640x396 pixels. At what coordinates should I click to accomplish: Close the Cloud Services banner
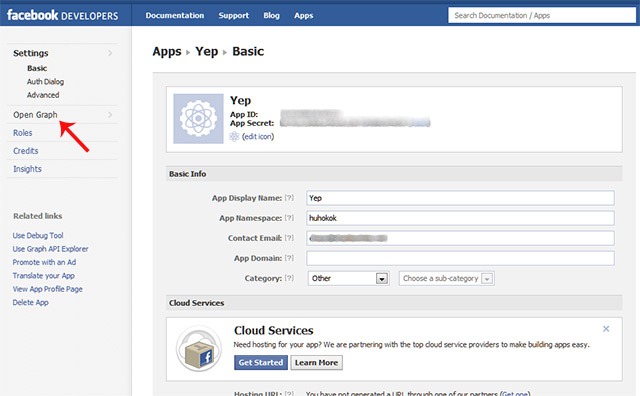pyautogui.click(x=606, y=329)
